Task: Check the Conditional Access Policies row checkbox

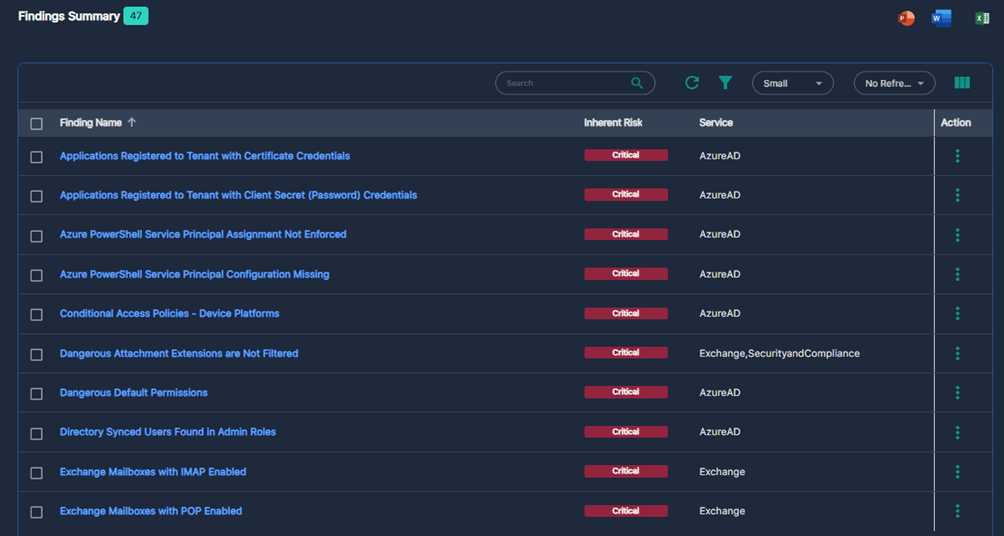Action: pyautogui.click(x=37, y=315)
